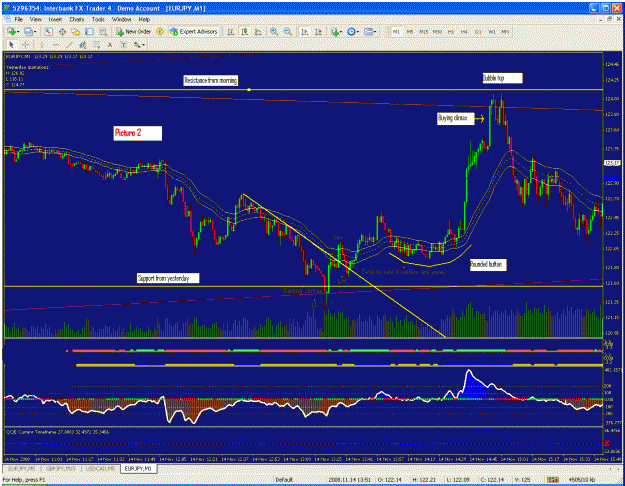This screenshot has width=625, height=486.
Task: Open the Help menu
Action: tap(144, 19)
